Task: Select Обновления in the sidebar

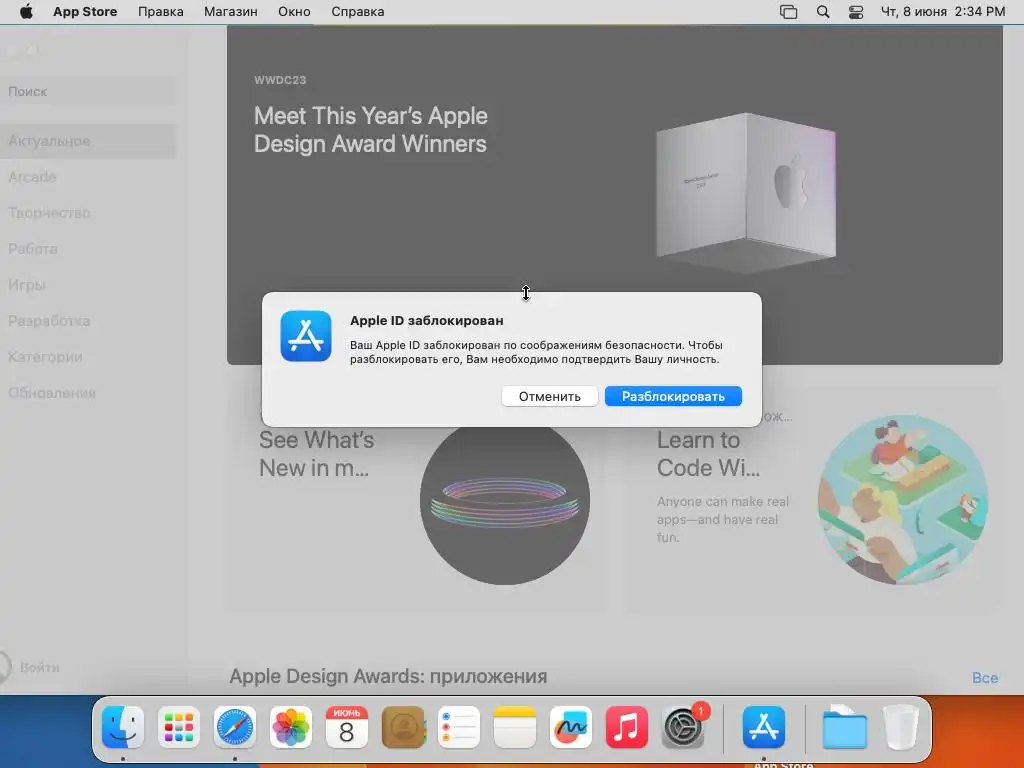Action: pos(88,392)
